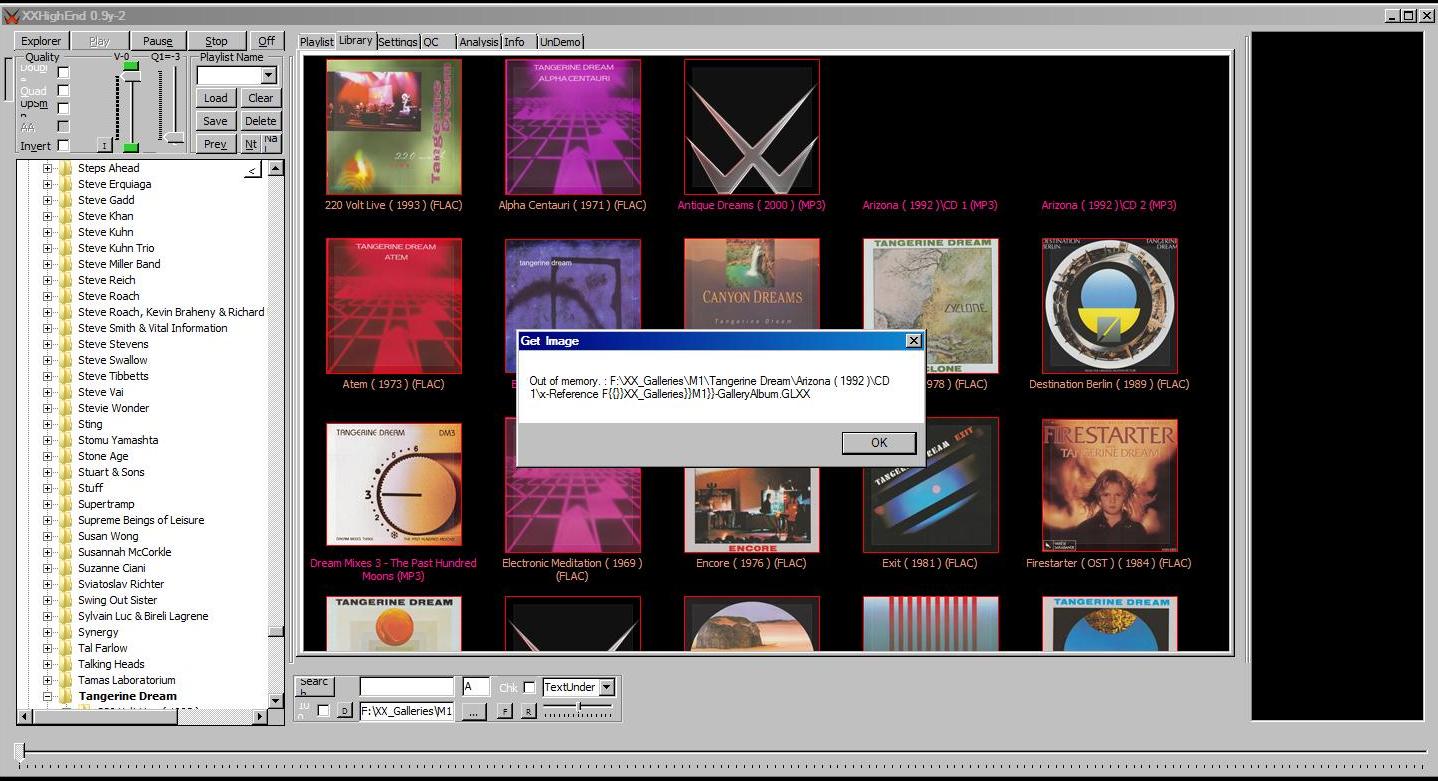Screen dimensions: 1438x781
Task: Click the folder icon next to Stevie Wonder
Action: (66, 408)
